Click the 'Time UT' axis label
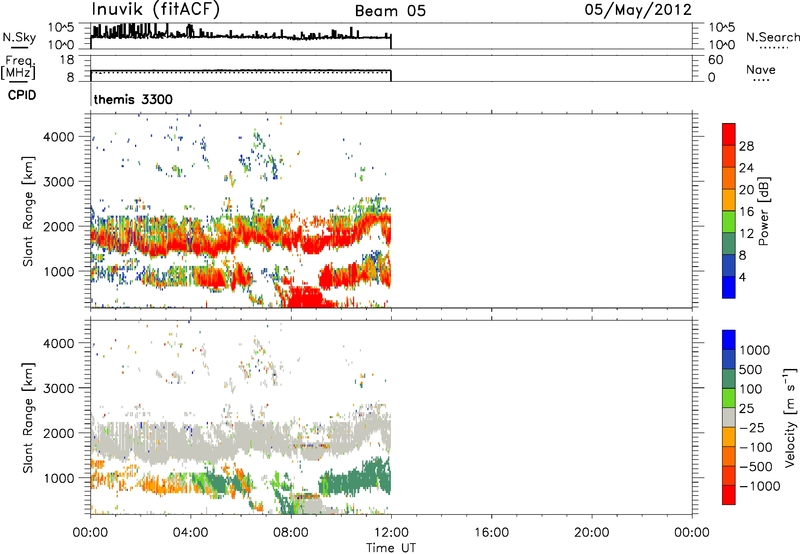Screen dimensions: 800x554 (391, 548)
